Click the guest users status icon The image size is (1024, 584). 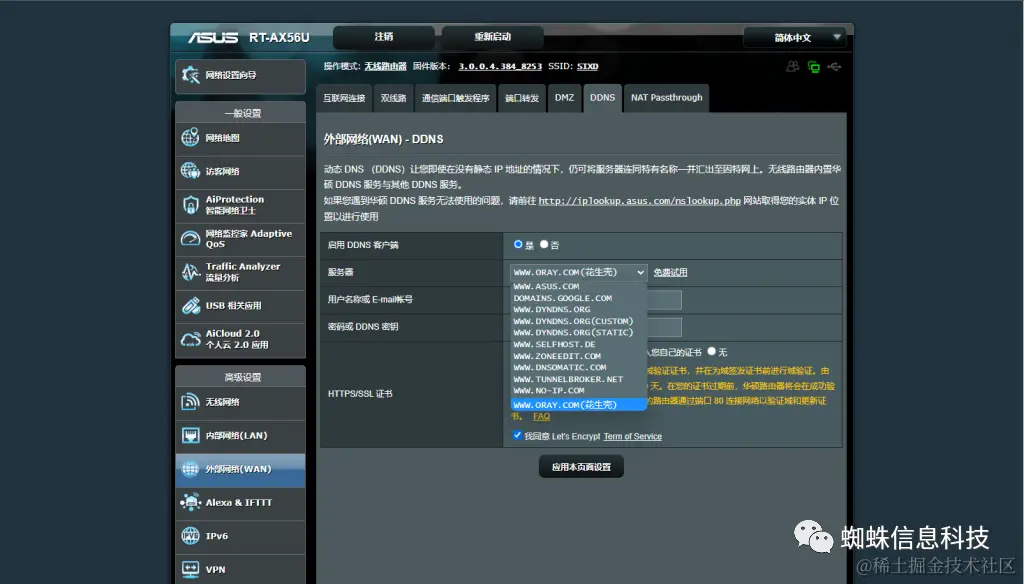coord(792,67)
